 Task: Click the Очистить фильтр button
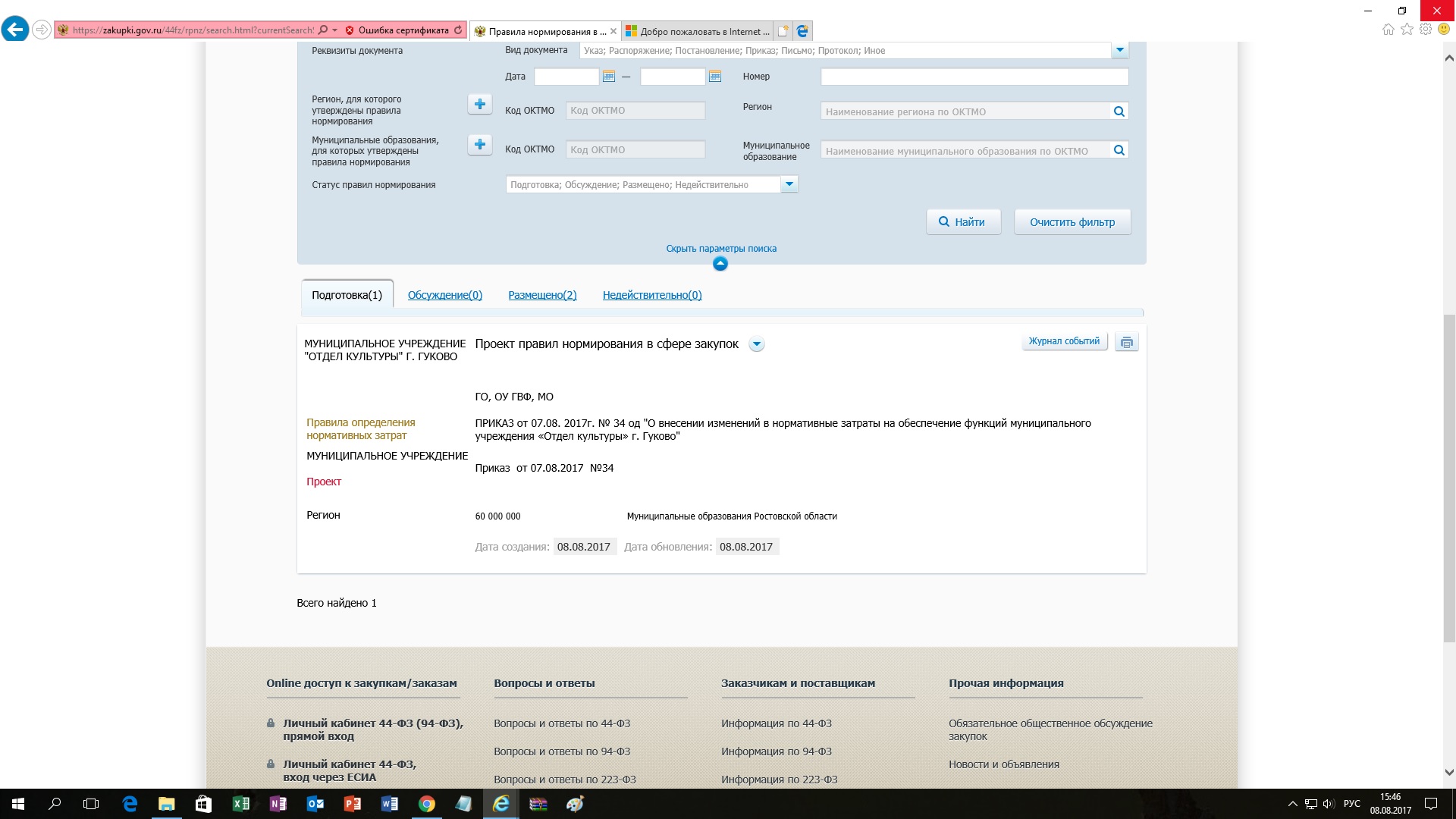pos(1072,222)
